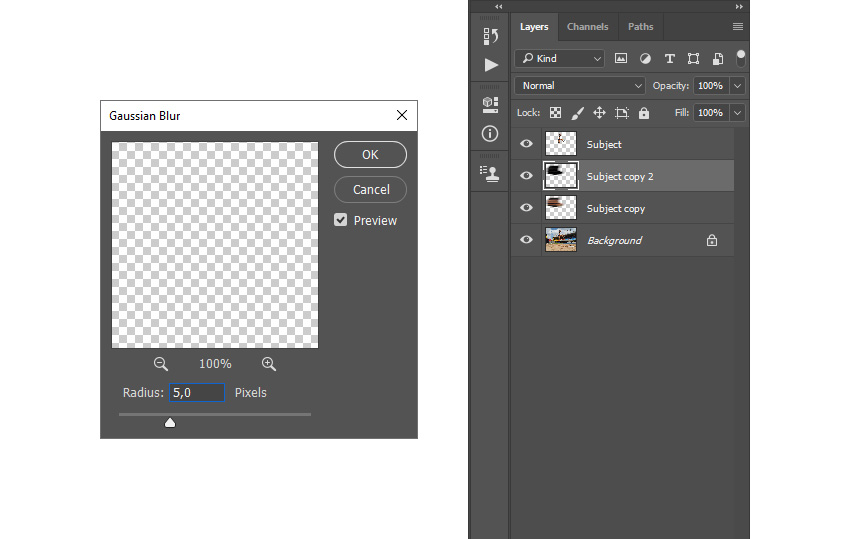Click the Radius slider handle
The height and width of the screenshot is (539, 850).
[x=170, y=422]
